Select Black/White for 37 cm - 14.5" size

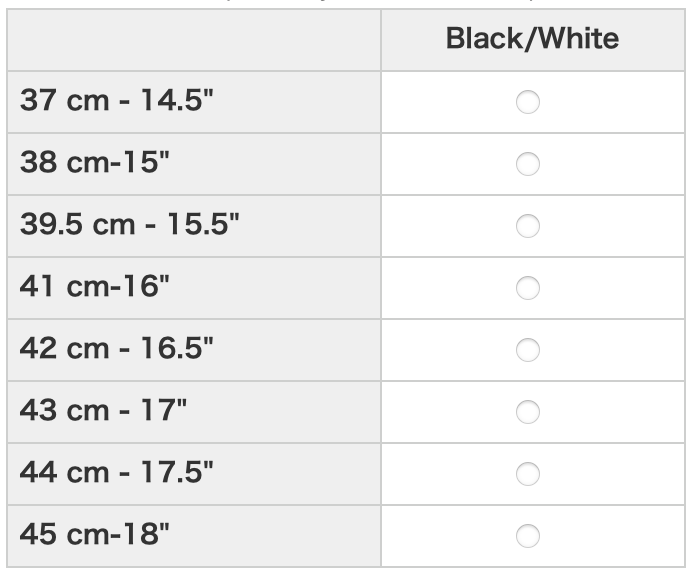[x=528, y=102]
